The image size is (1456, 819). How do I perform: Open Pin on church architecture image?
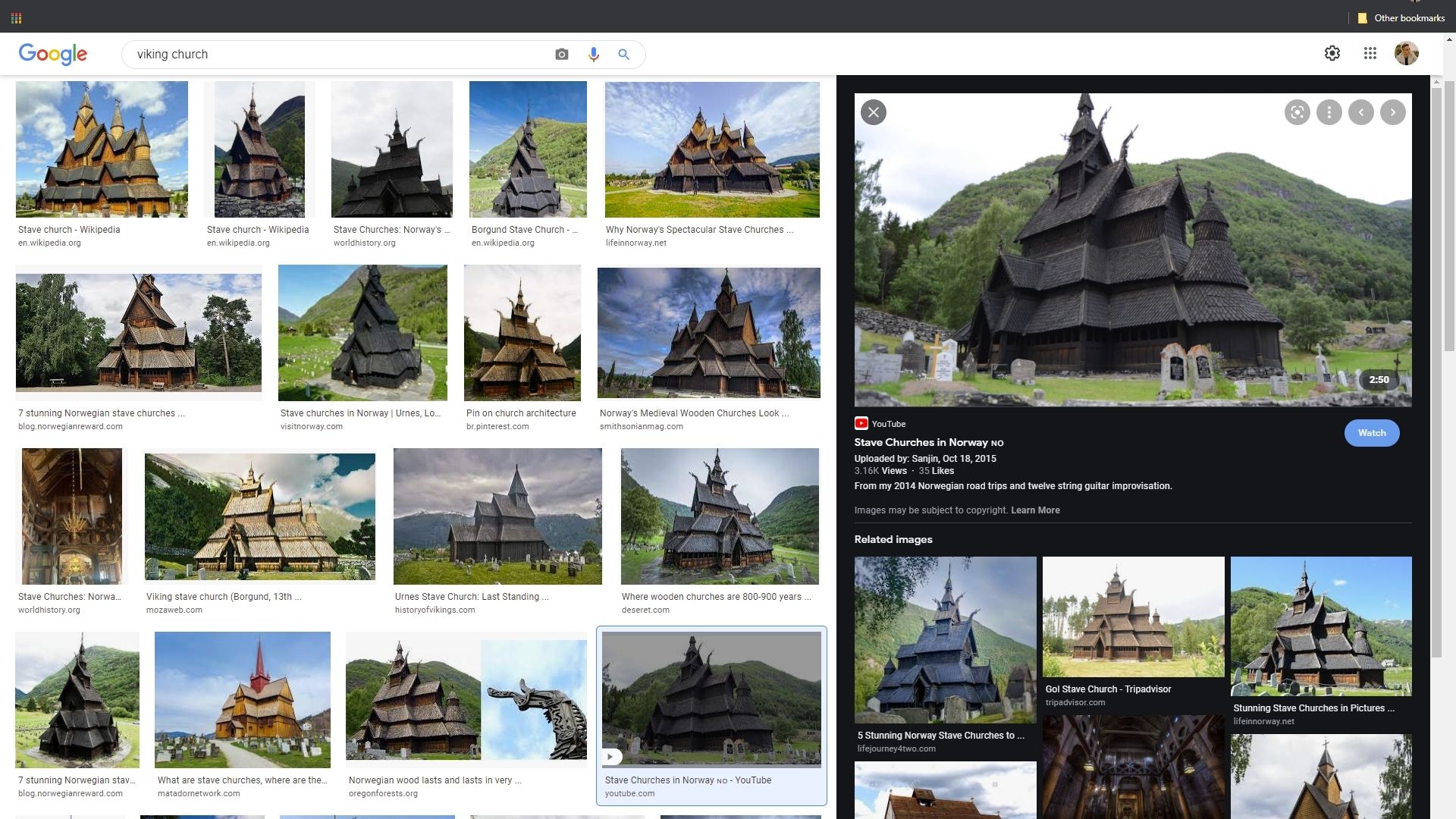pos(522,333)
